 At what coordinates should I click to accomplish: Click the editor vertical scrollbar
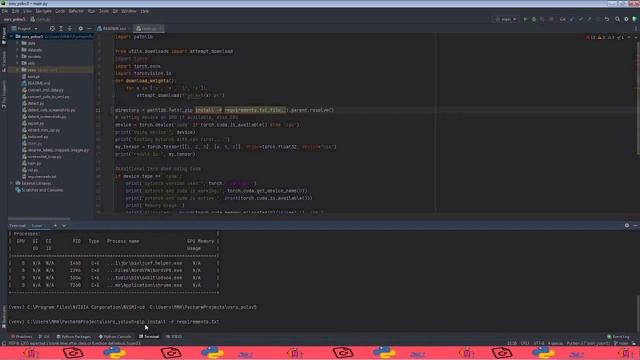(x=638, y=98)
